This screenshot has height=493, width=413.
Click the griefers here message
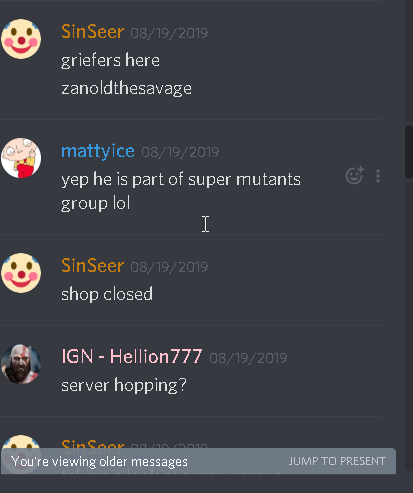coord(110,60)
